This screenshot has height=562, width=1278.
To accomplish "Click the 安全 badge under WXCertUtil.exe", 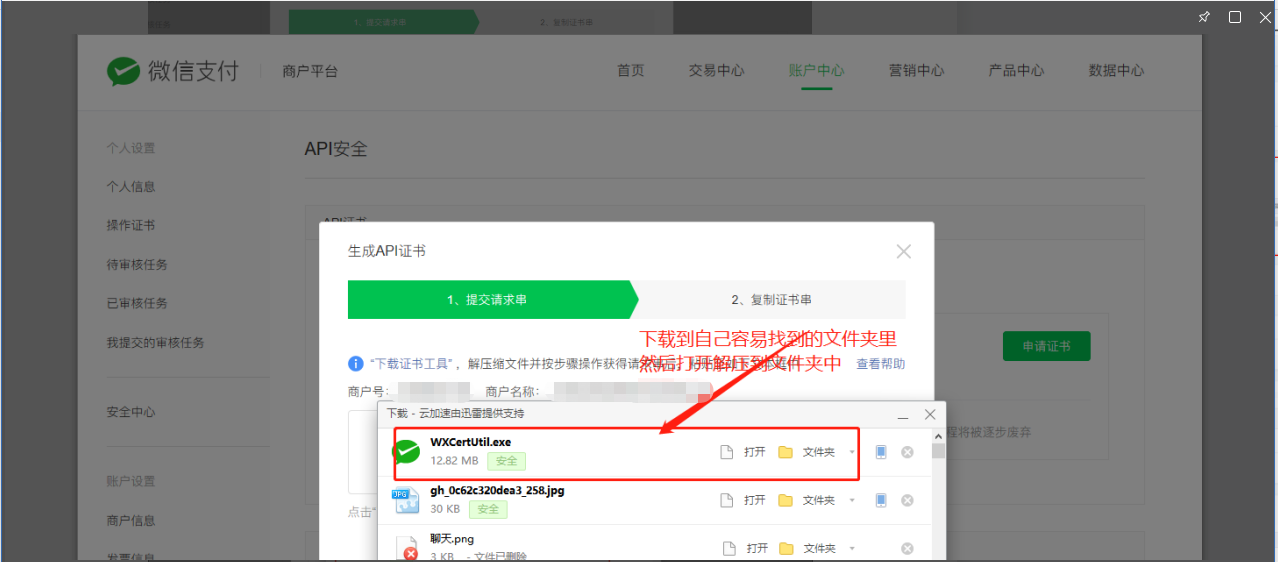I will pyautogui.click(x=506, y=461).
